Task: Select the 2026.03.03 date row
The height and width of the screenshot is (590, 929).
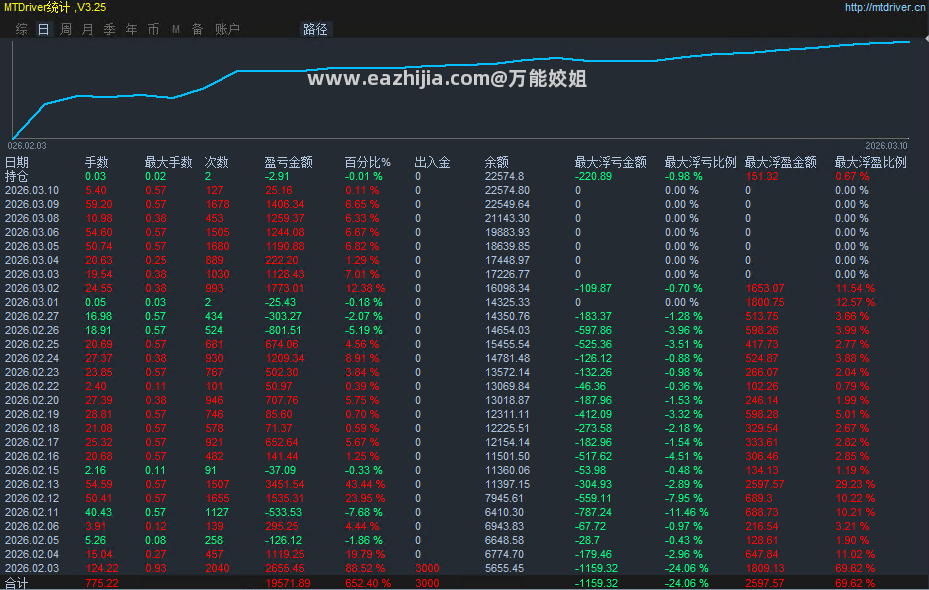Action: tap(32, 274)
